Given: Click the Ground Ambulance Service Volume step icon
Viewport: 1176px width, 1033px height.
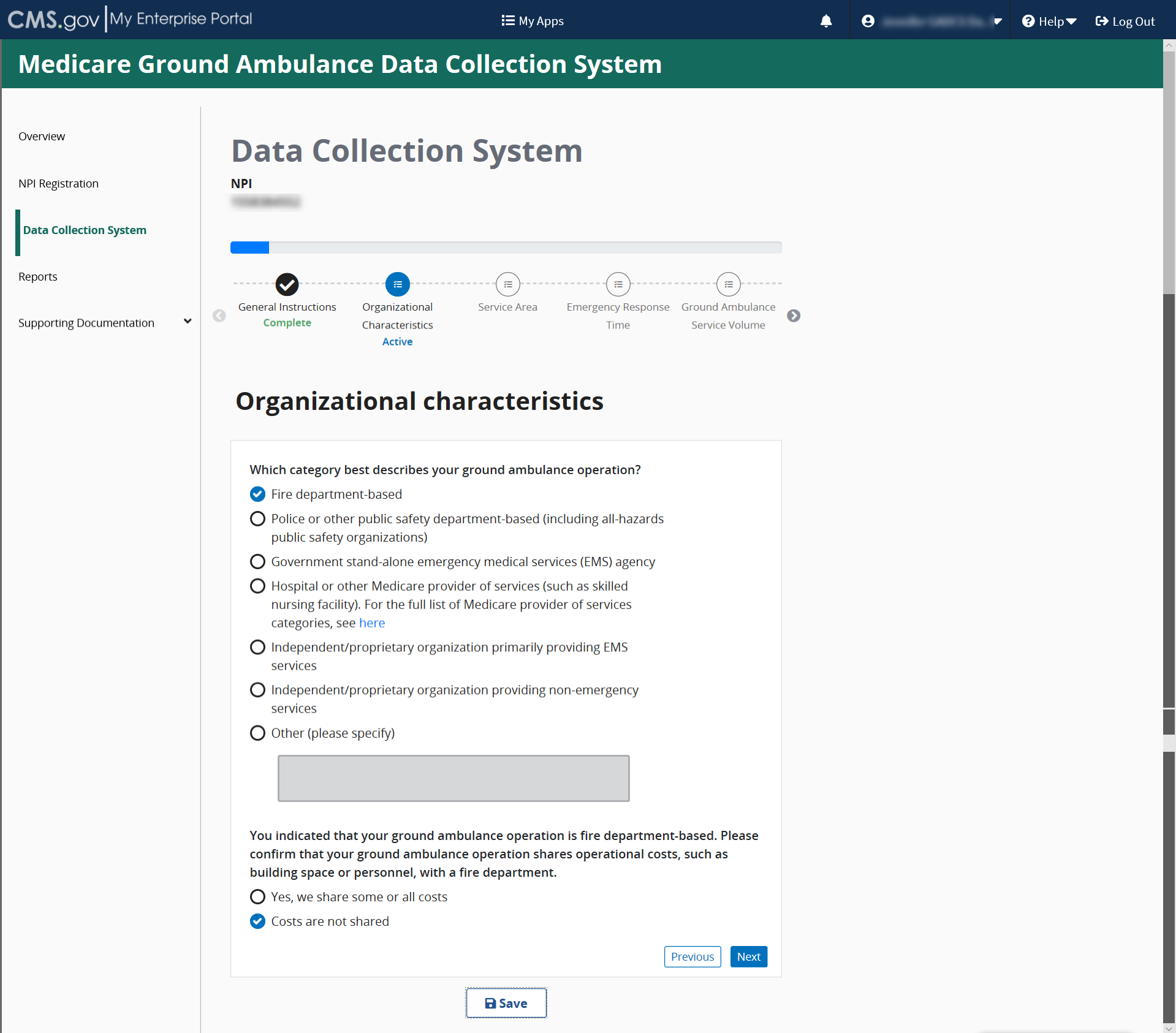Looking at the screenshot, I should point(728,284).
